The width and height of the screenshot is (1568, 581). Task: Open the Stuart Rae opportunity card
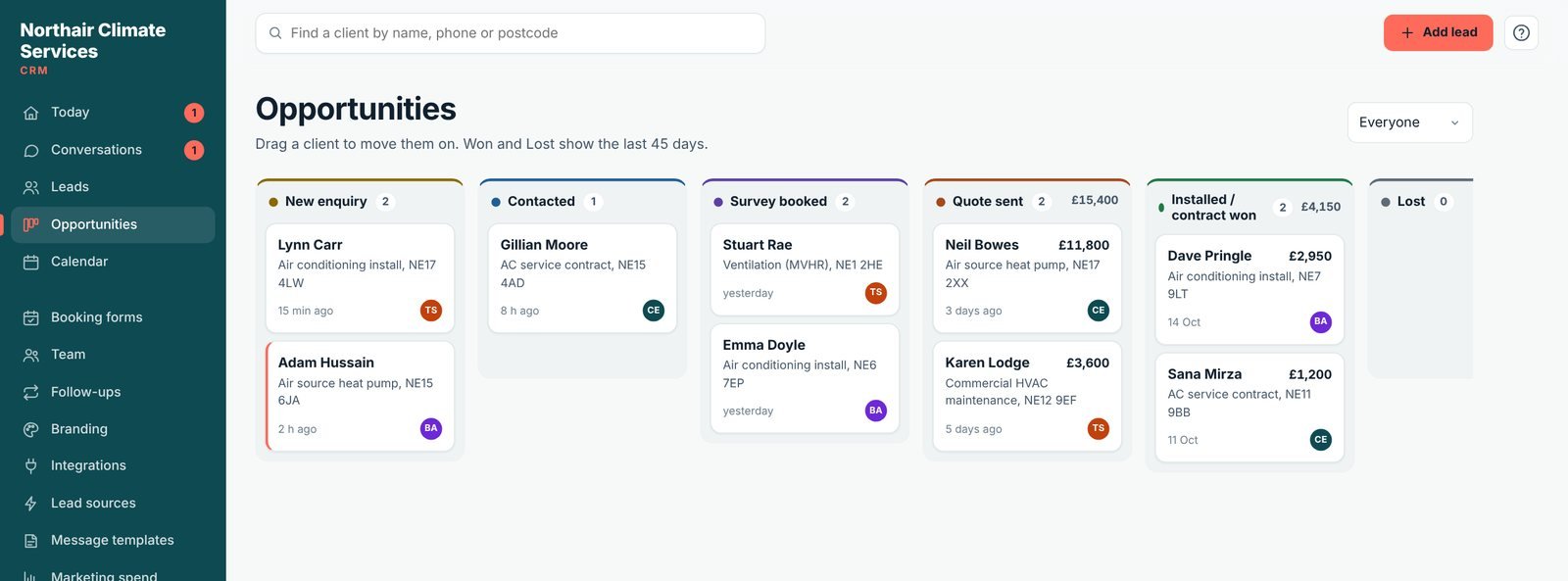[805, 269]
